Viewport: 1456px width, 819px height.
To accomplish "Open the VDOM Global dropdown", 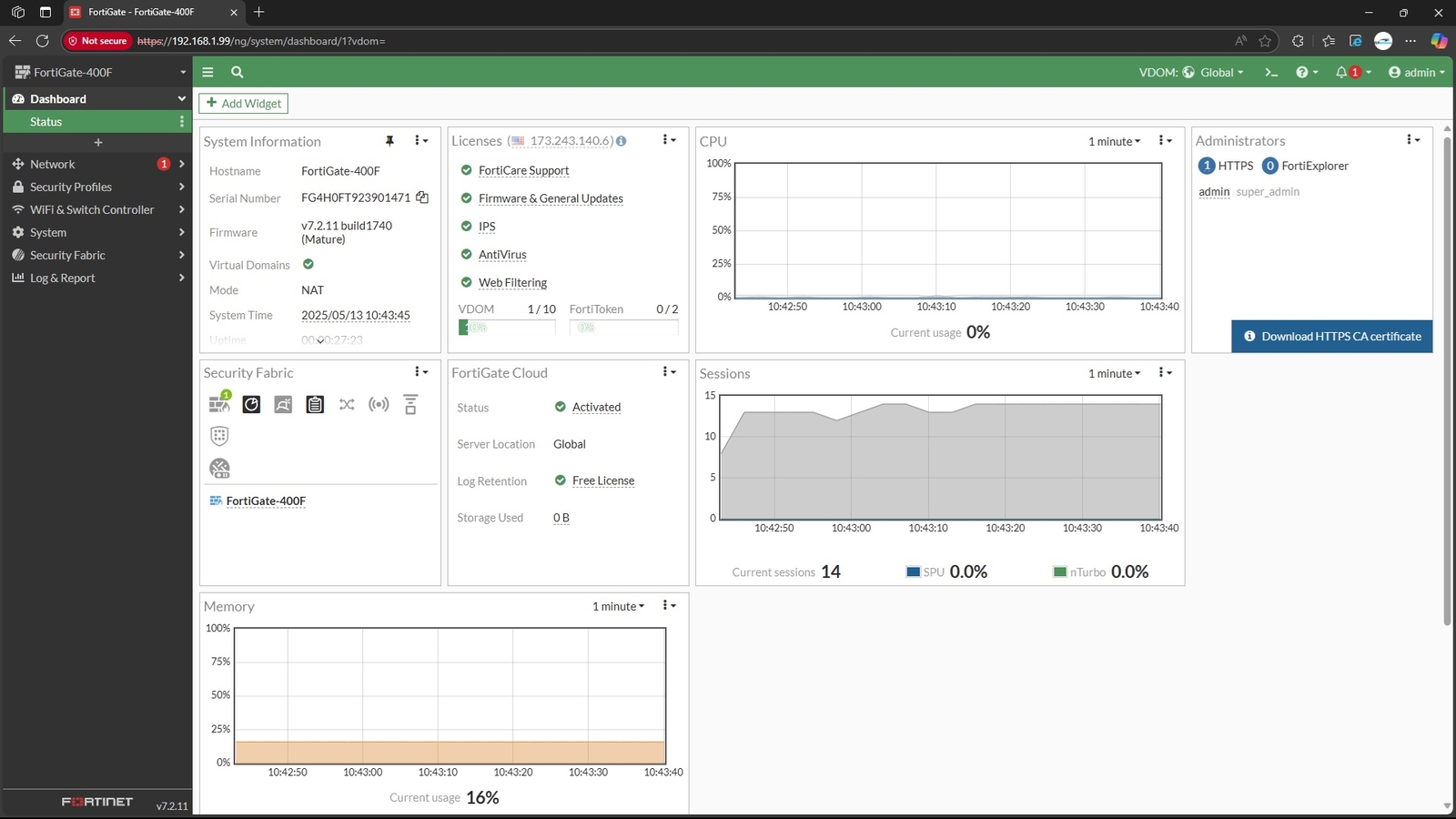I will pyautogui.click(x=1213, y=73).
